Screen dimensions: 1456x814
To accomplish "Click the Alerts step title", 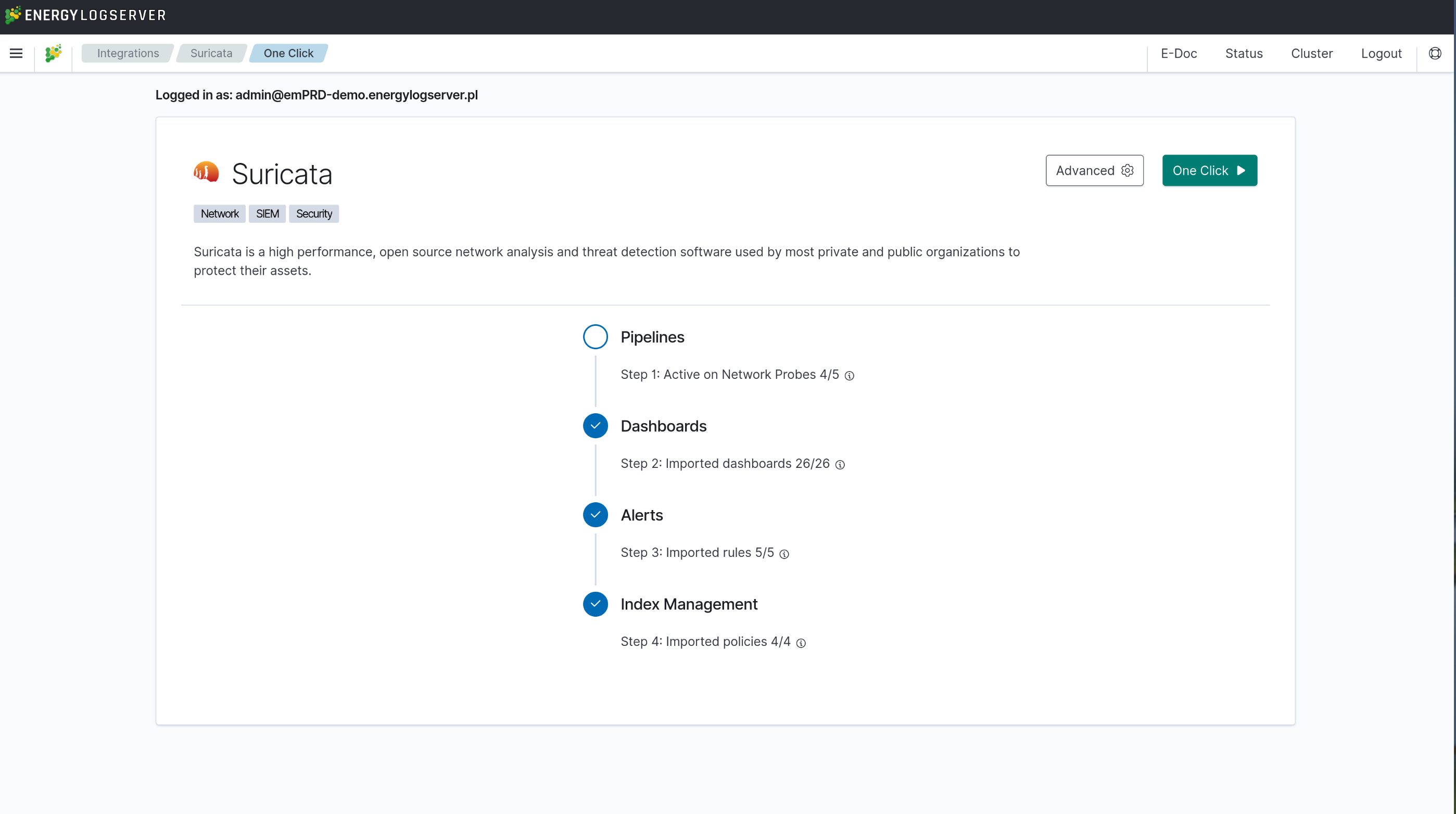I will (641, 515).
